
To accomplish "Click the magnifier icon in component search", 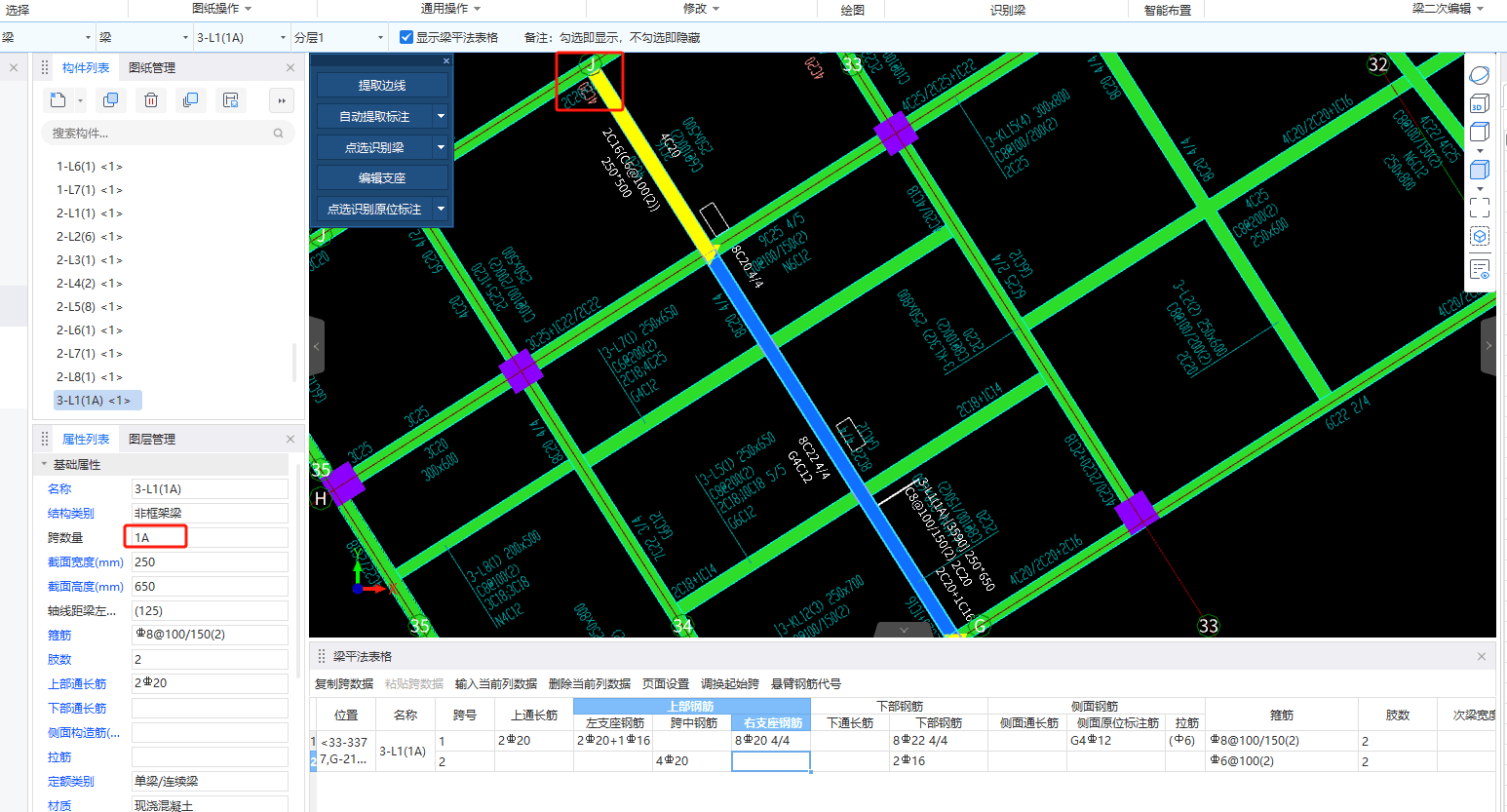I will 278,134.
